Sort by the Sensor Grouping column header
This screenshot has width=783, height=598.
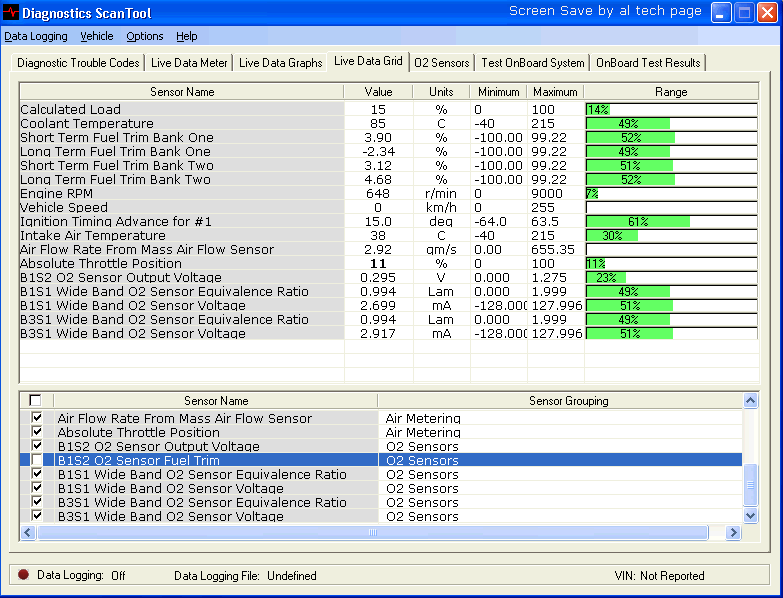567,401
